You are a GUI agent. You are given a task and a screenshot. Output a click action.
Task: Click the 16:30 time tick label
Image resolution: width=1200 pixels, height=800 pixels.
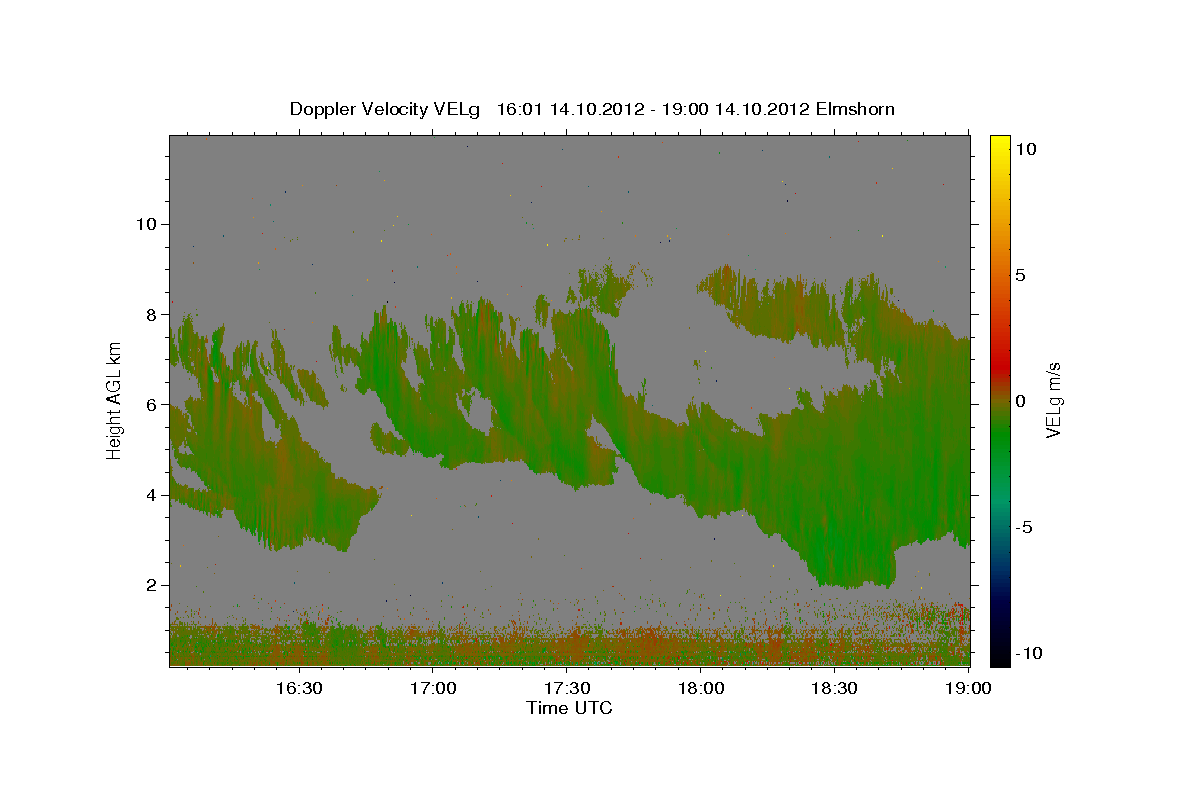tap(300, 689)
